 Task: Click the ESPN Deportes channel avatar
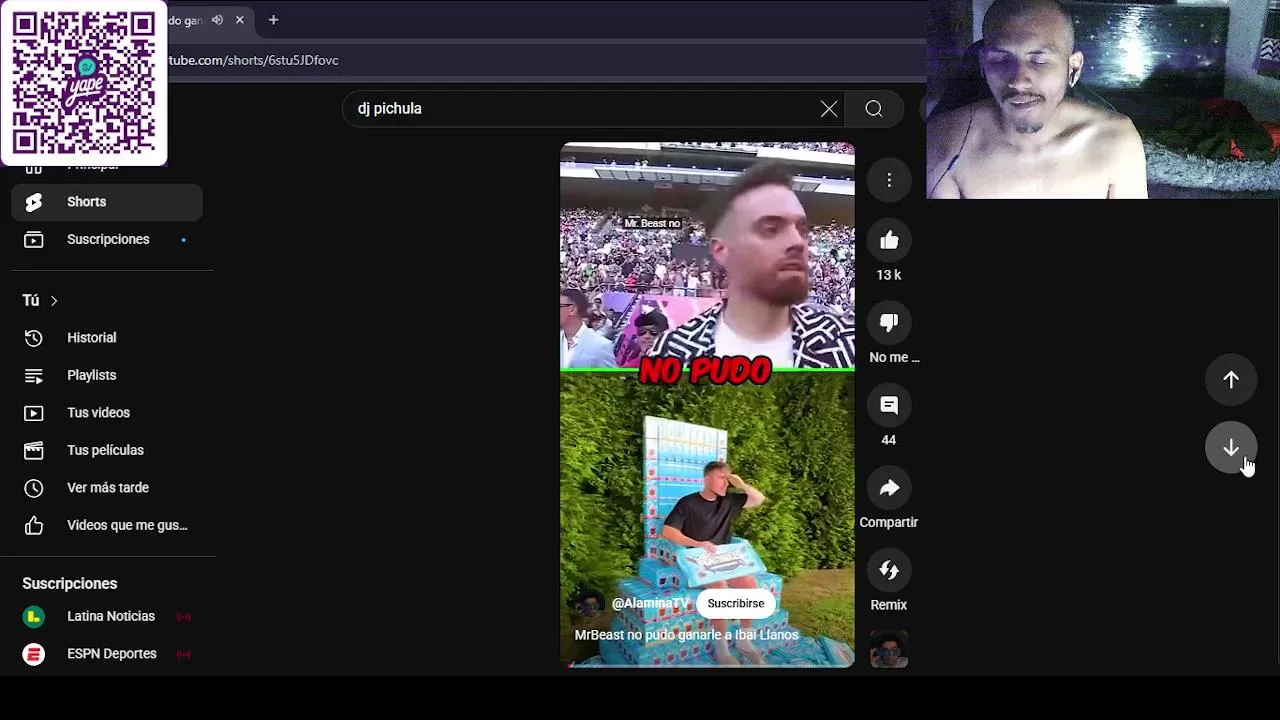point(34,654)
